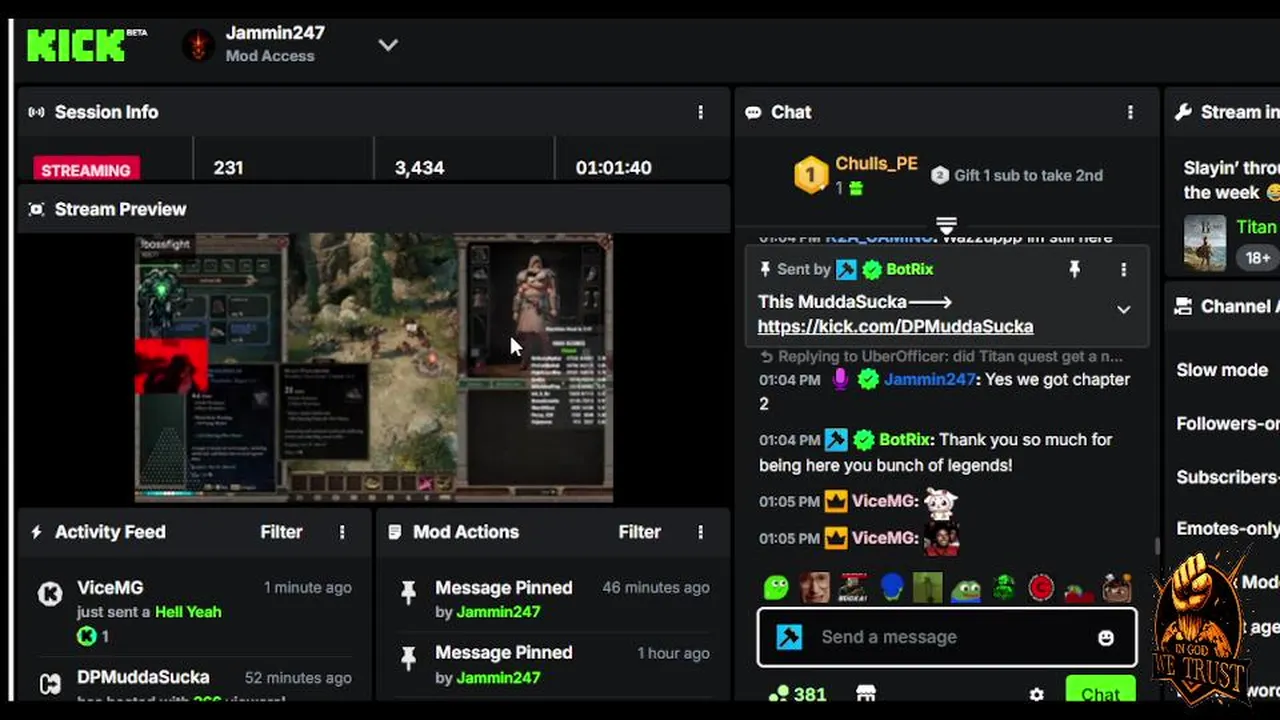
Task: Select the 01:01:40 stream duration
Action: pos(613,168)
